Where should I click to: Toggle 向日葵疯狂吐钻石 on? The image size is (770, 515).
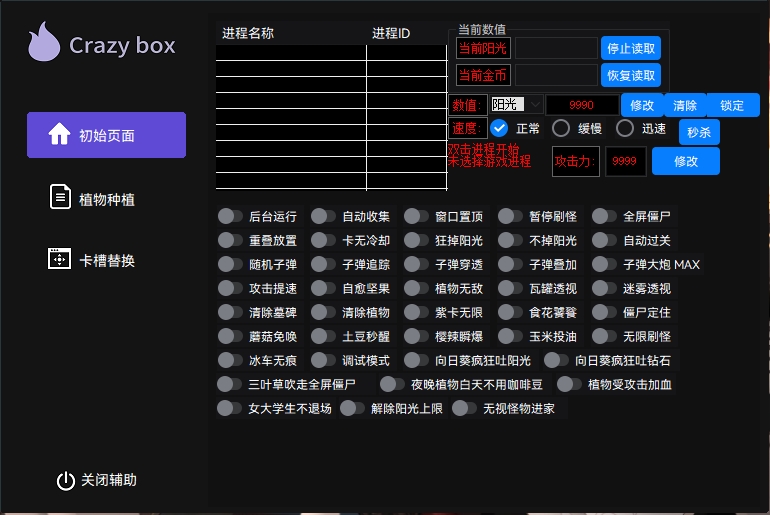pos(556,360)
